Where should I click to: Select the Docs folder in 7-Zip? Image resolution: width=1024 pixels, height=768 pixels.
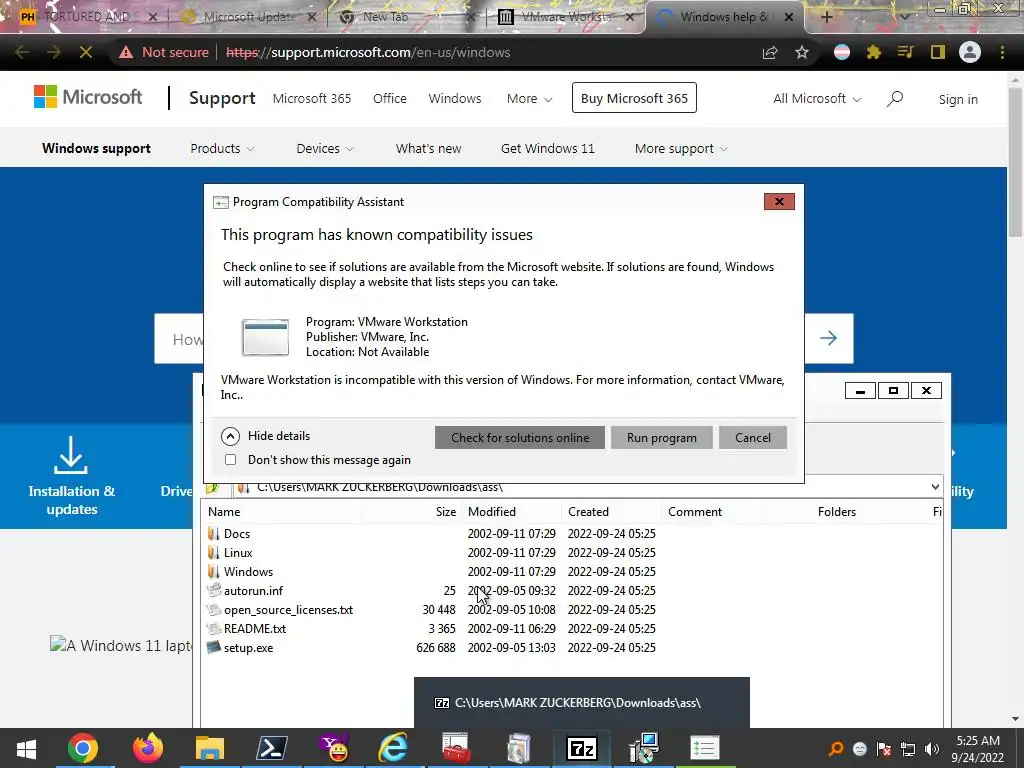[236, 534]
